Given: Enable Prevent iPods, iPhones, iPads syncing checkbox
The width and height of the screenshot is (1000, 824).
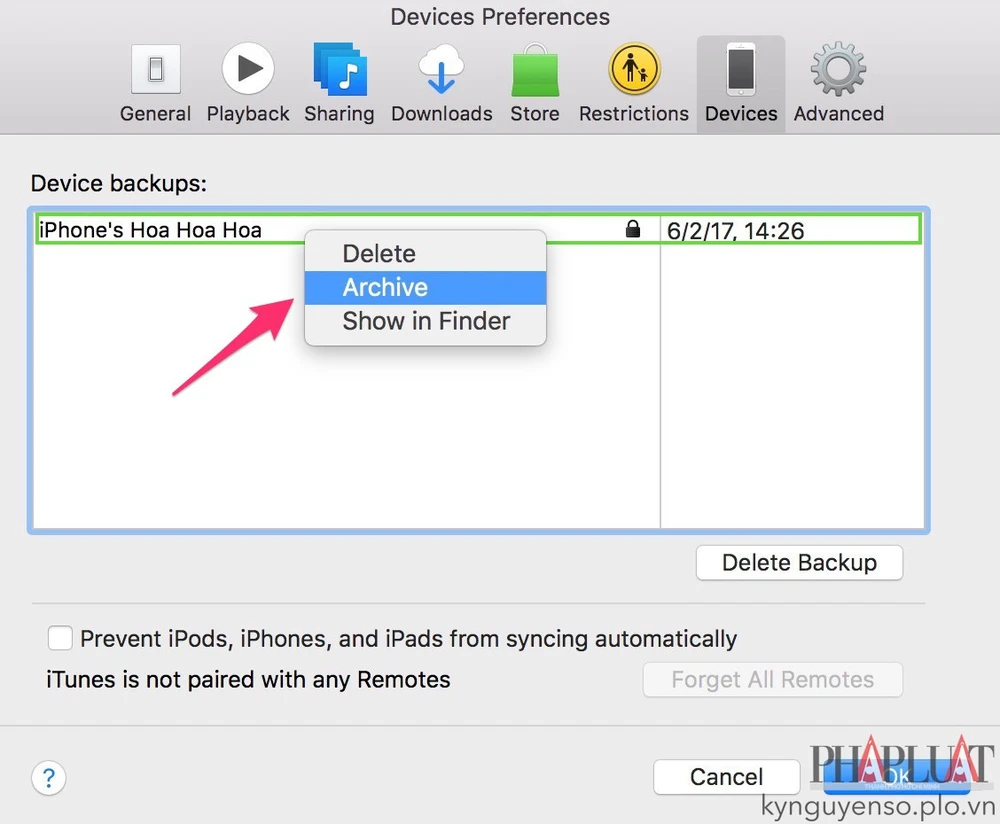Looking at the screenshot, I should point(61,638).
